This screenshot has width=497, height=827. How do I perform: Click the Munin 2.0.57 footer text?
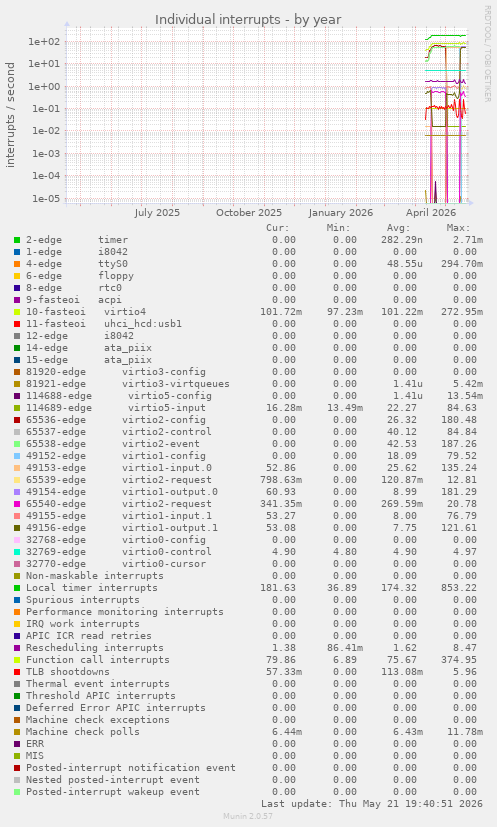tap(248, 816)
